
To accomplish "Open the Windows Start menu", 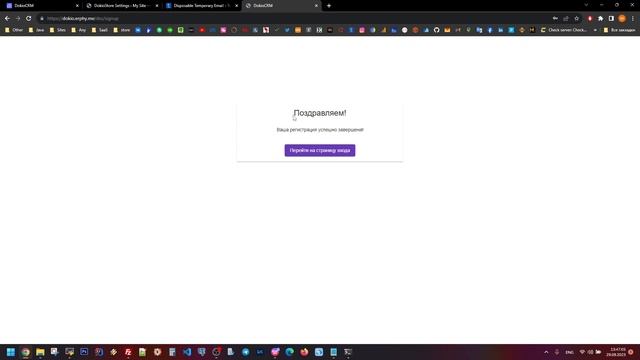I will click(x=11, y=352).
